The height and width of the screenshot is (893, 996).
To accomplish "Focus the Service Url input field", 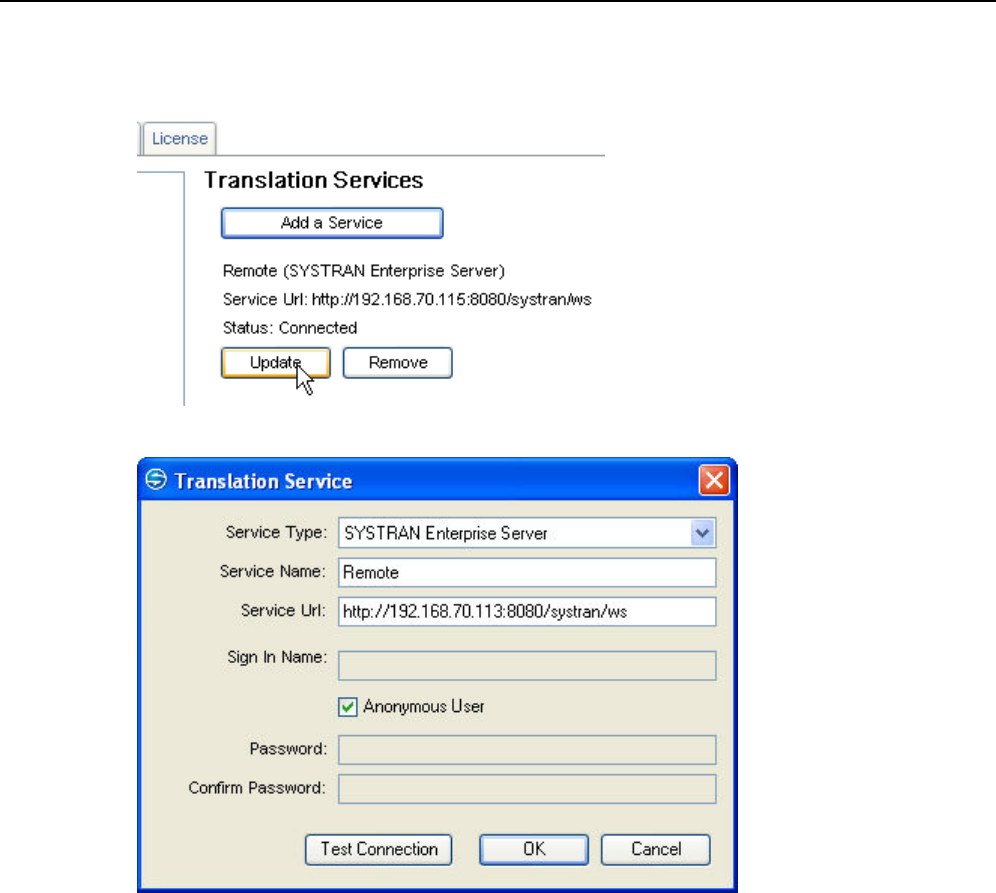I will point(527,612).
